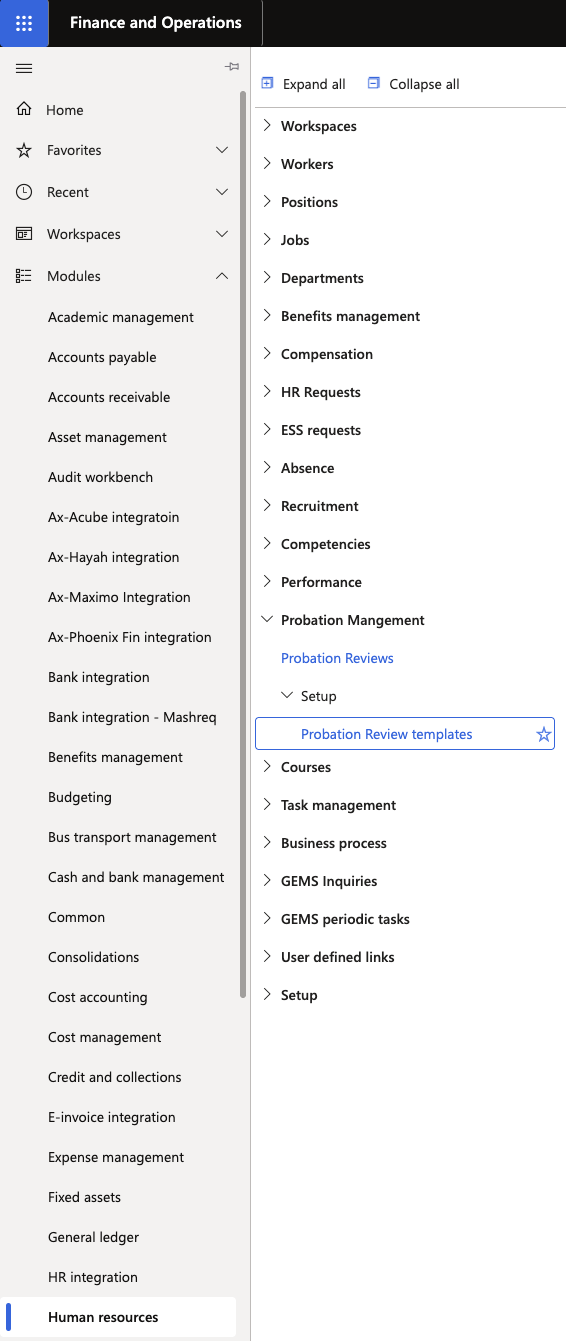This screenshot has height=1341, width=566.
Task: Expand the User defined links group
Action: tap(267, 957)
